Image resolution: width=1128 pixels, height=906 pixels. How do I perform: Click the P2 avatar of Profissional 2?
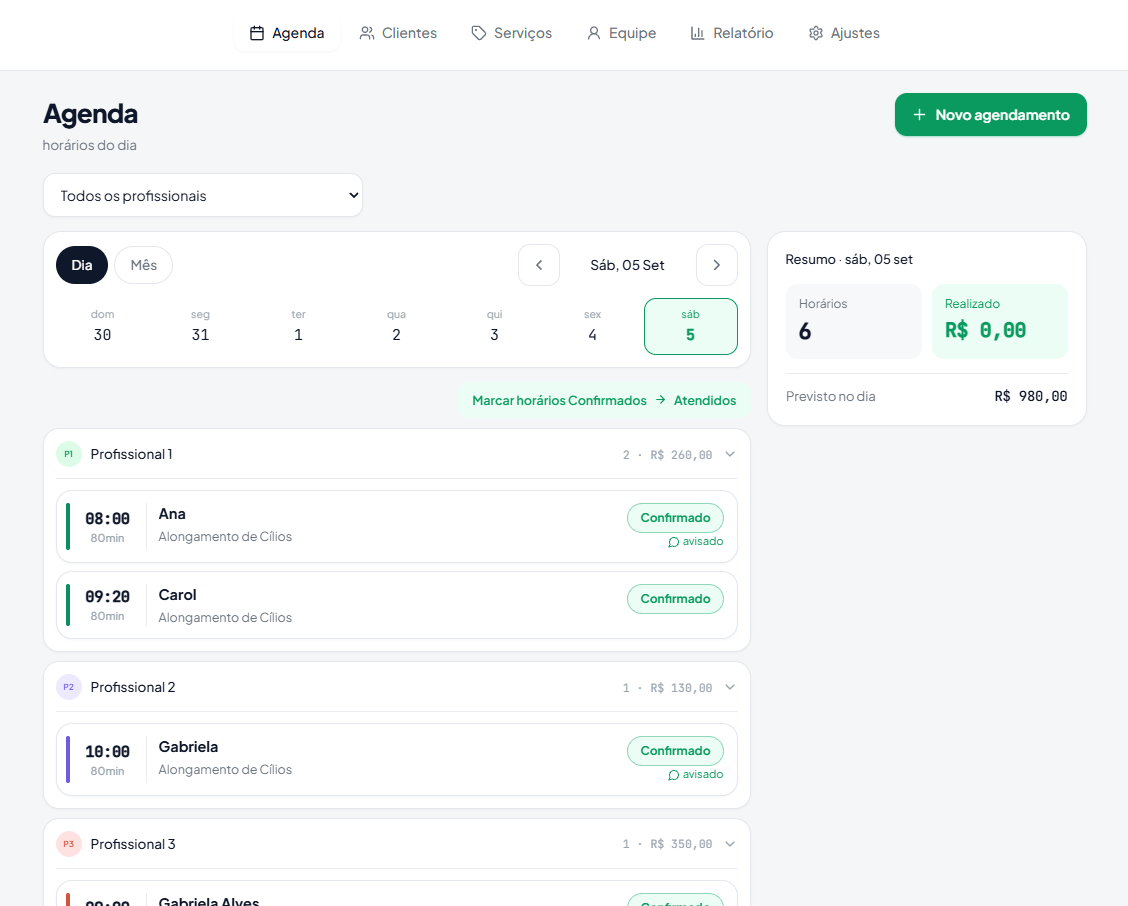(x=68, y=687)
